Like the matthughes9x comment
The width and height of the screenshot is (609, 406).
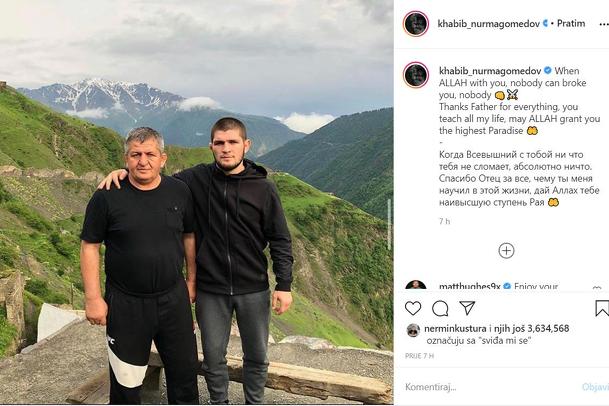[x=597, y=288]
